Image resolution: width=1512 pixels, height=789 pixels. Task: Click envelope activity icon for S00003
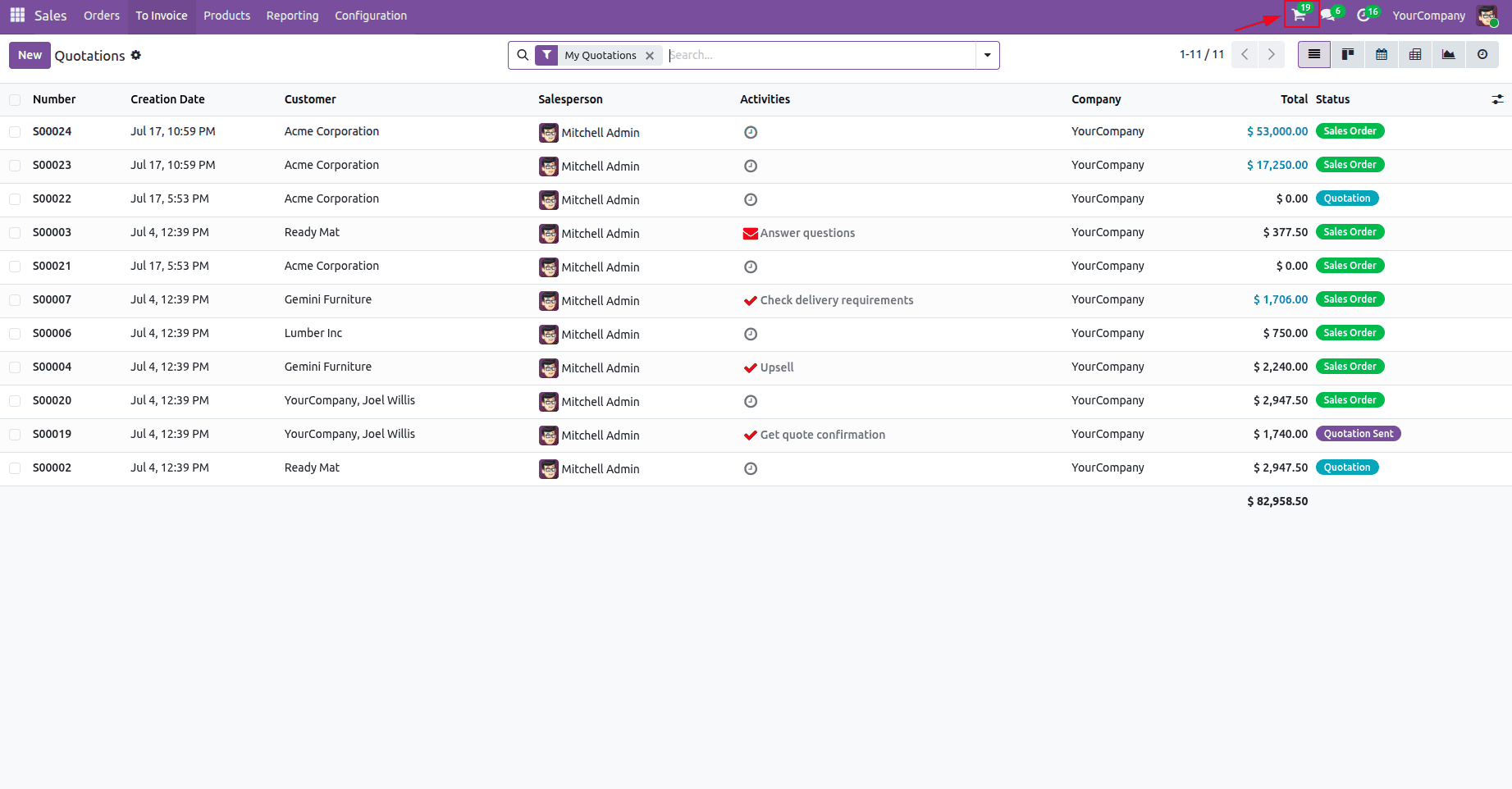(x=750, y=234)
